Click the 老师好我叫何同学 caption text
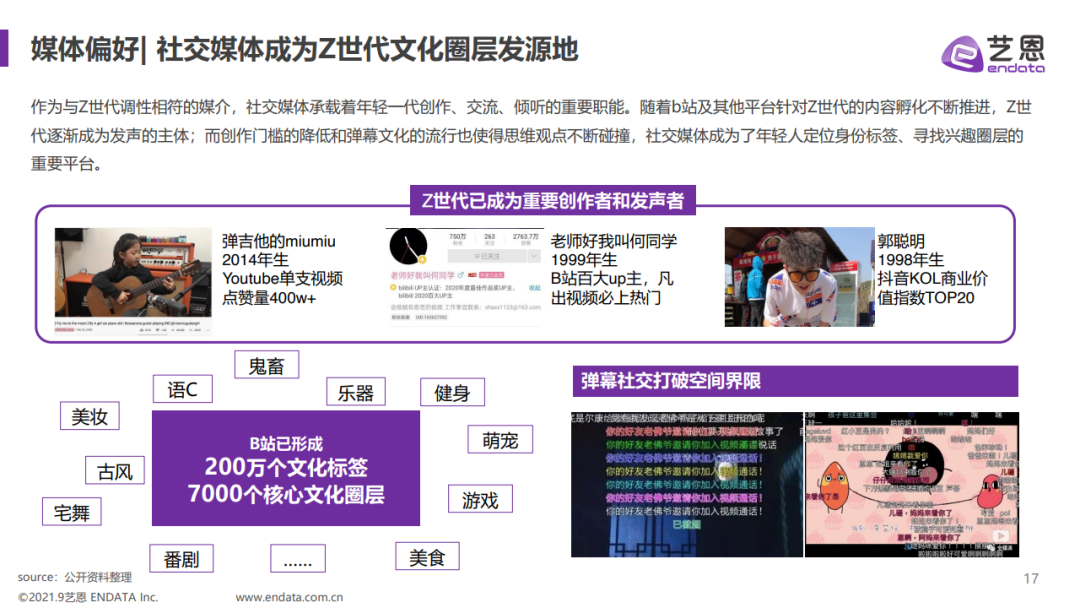The image size is (1080, 608). click(614, 269)
